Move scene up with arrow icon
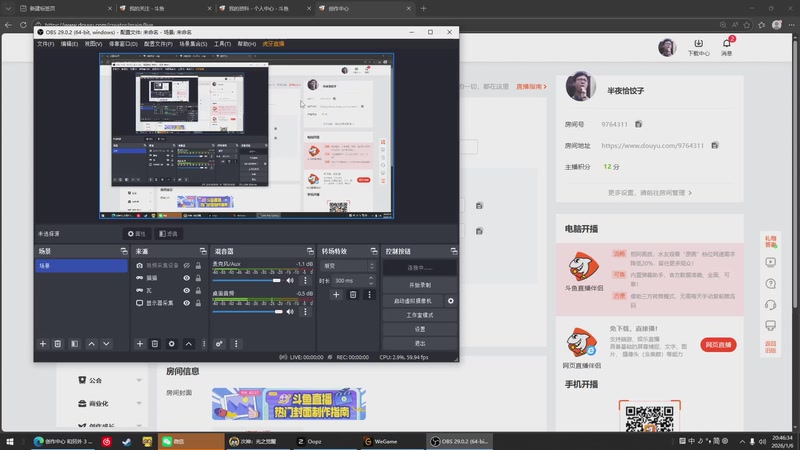The height and width of the screenshot is (450, 800). (91, 344)
